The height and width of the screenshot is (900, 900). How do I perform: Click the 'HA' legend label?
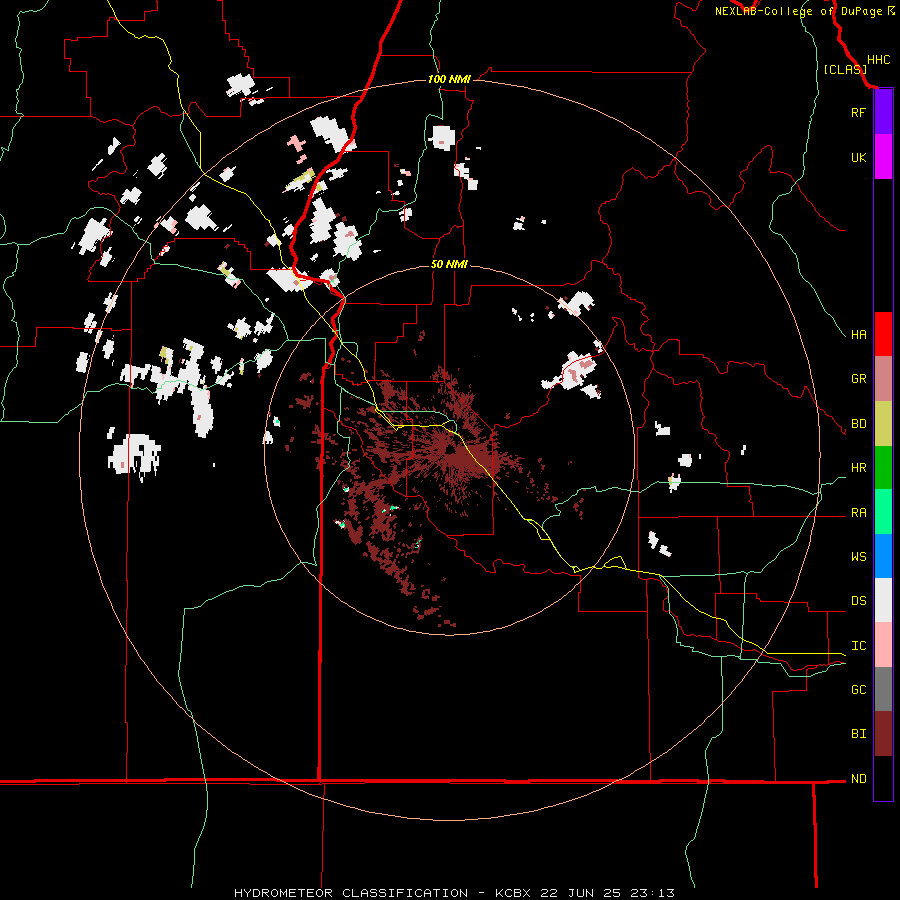[858, 334]
